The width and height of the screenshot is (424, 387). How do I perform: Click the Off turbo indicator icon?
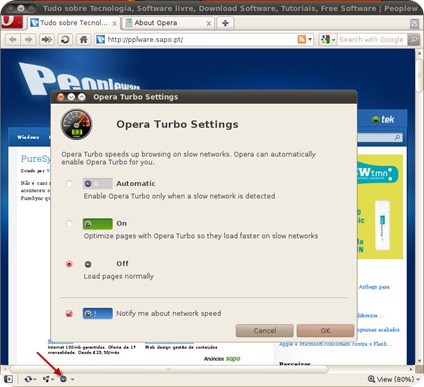pyautogui.click(x=88, y=264)
